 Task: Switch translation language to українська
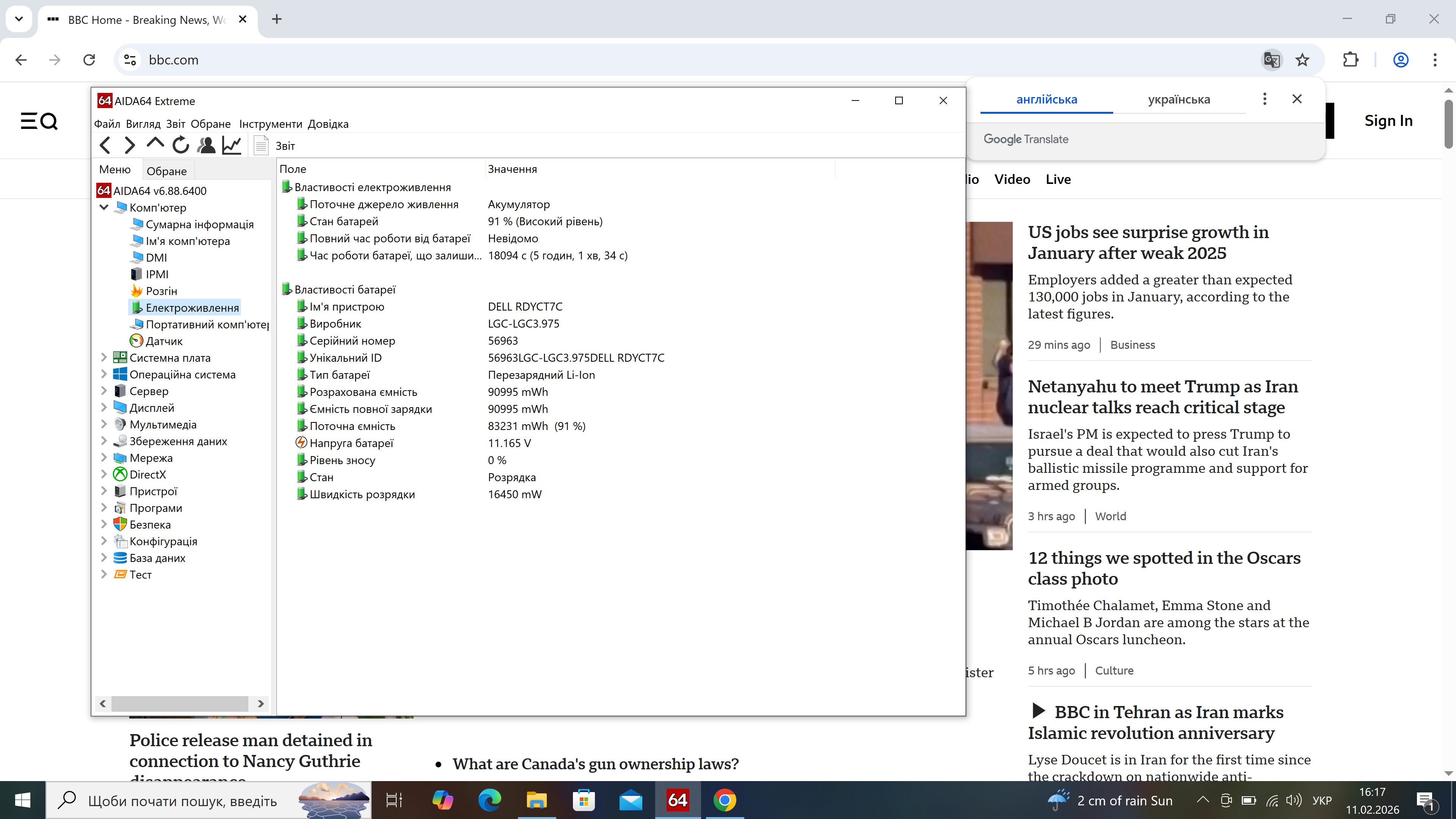[x=1178, y=99]
